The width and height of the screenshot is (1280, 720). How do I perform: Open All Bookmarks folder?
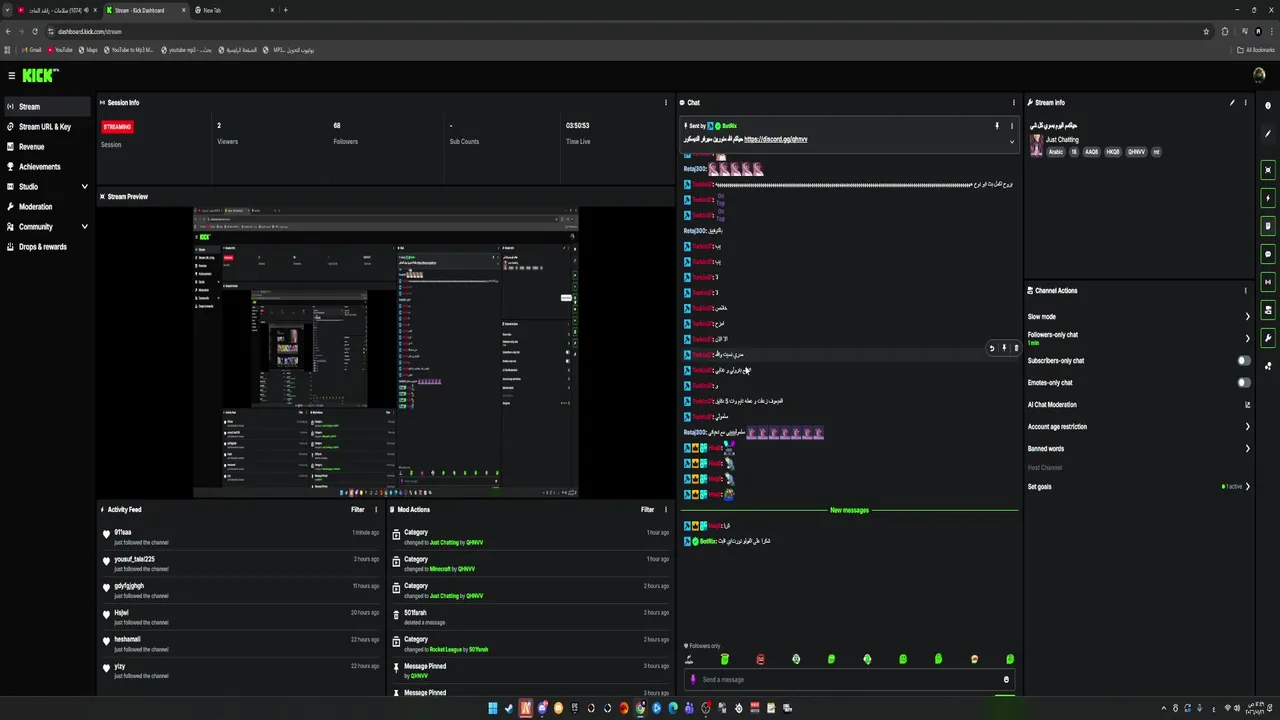(x=1257, y=49)
